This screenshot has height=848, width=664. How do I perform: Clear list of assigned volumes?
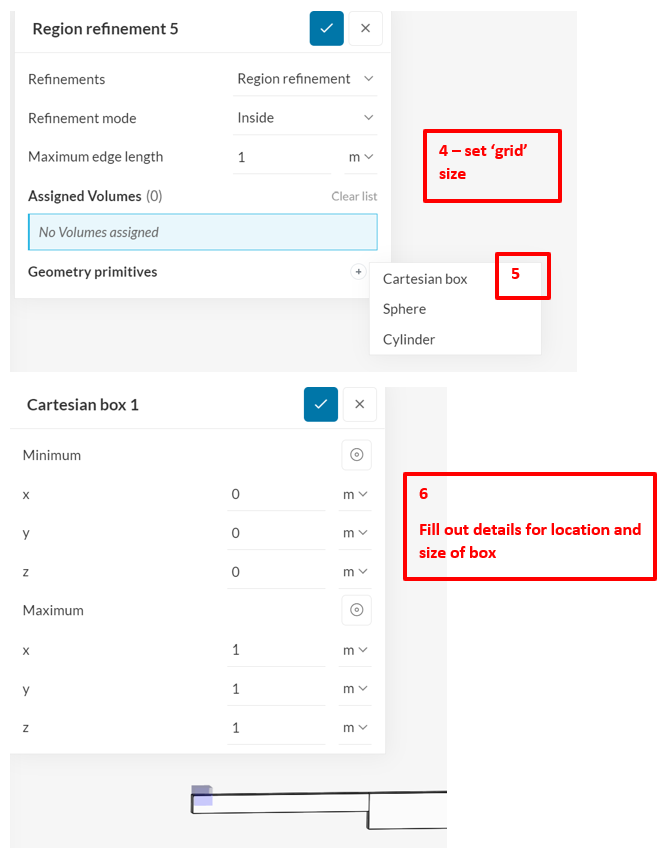point(354,196)
